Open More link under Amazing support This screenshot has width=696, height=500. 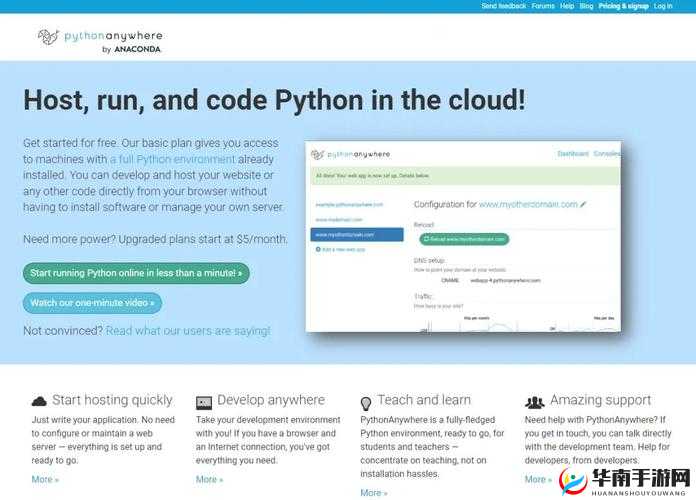(x=538, y=480)
